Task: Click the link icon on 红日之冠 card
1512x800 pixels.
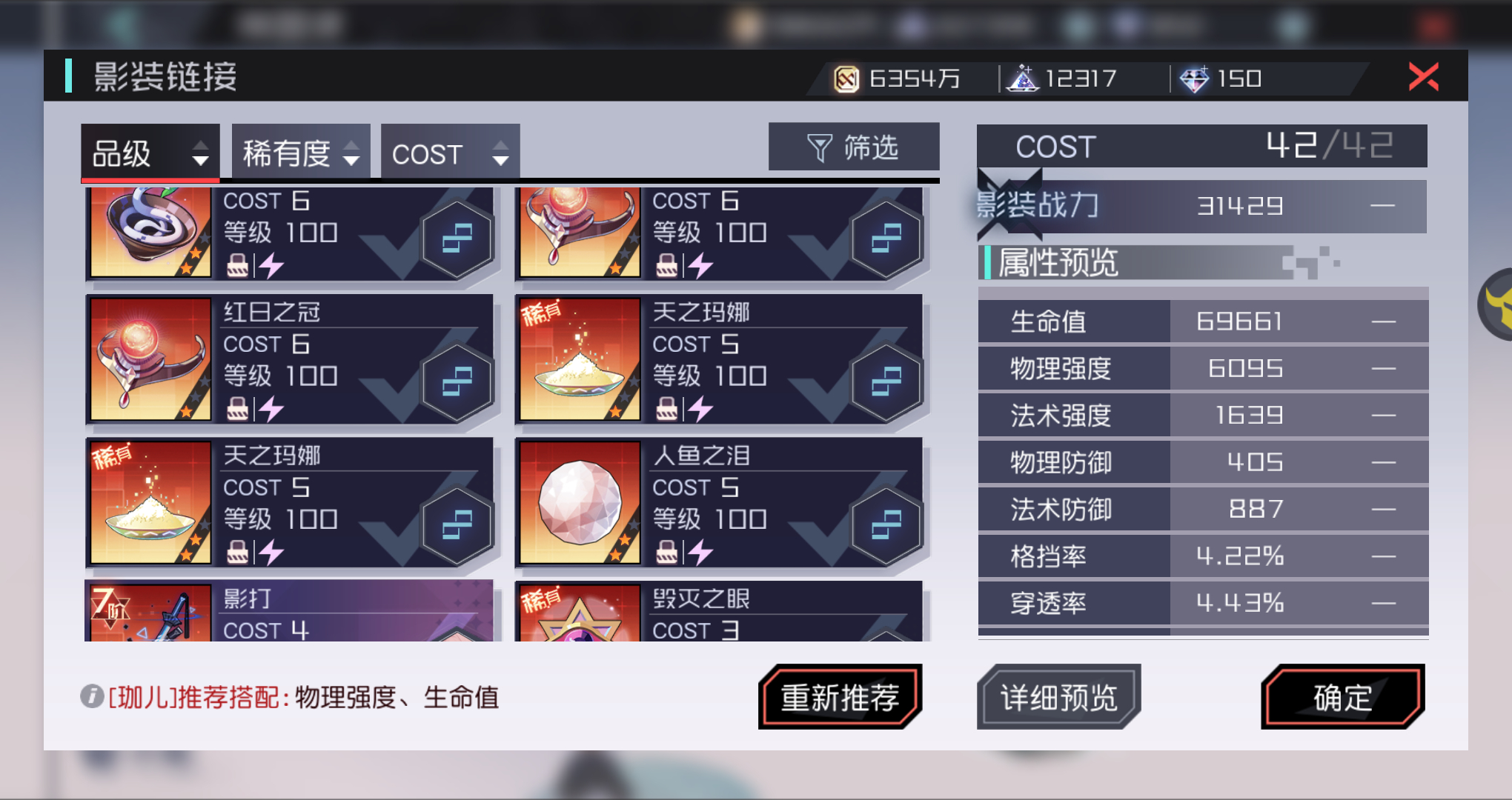Action: [457, 382]
